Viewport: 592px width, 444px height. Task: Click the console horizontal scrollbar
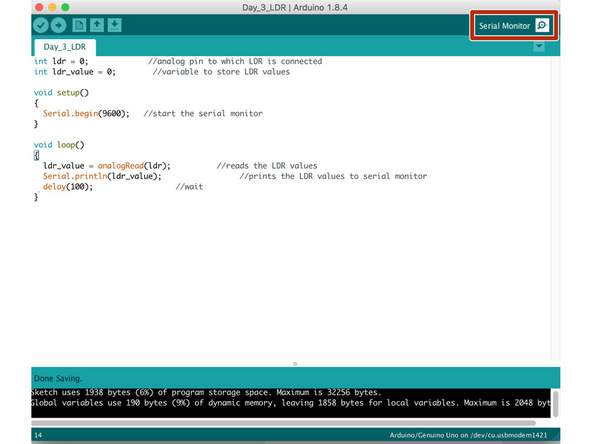click(283, 423)
